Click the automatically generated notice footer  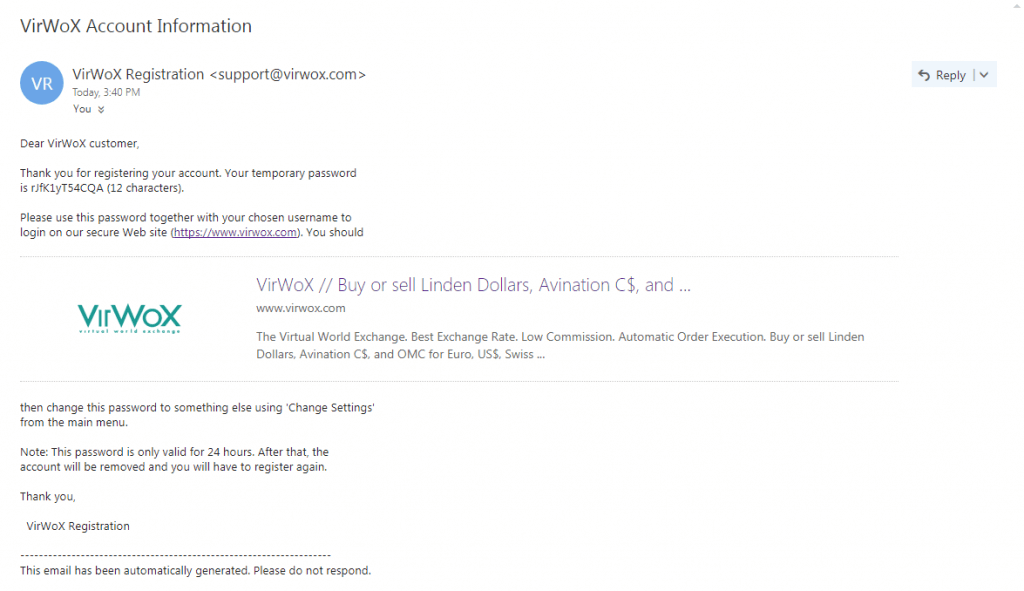click(x=195, y=571)
